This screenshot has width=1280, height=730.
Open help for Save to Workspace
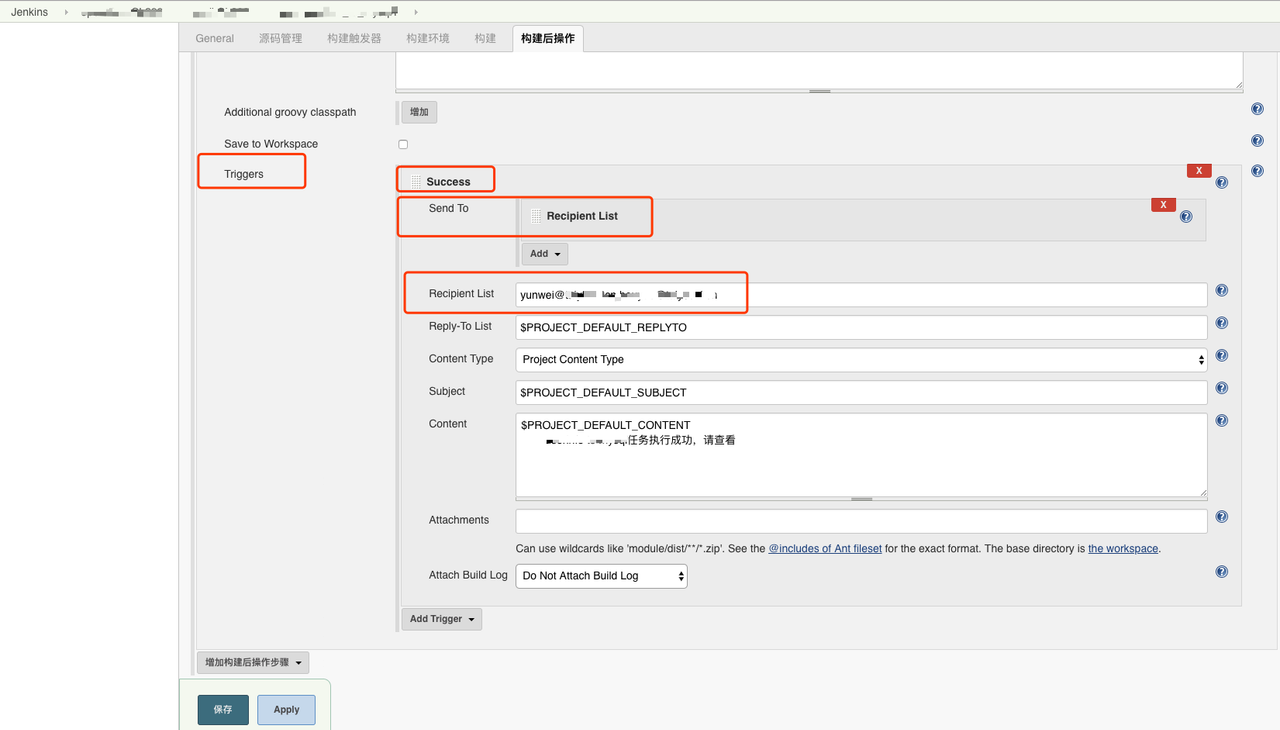(x=1257, y=140)
